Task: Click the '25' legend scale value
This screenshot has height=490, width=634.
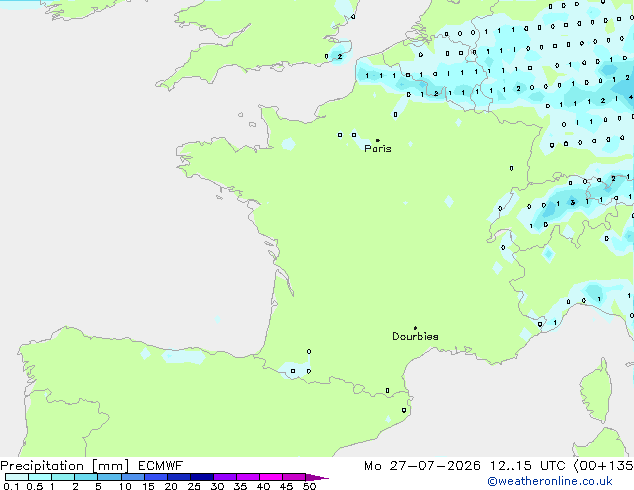Action: pyautogui.click(x=194, y=486)
